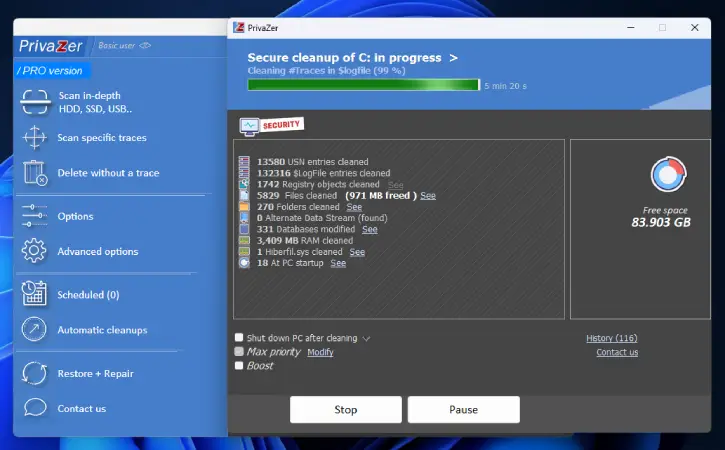Open the Restore + Repair circular arrows icon
This screenshot has width=725, height=450.
(x=35, y=373)
